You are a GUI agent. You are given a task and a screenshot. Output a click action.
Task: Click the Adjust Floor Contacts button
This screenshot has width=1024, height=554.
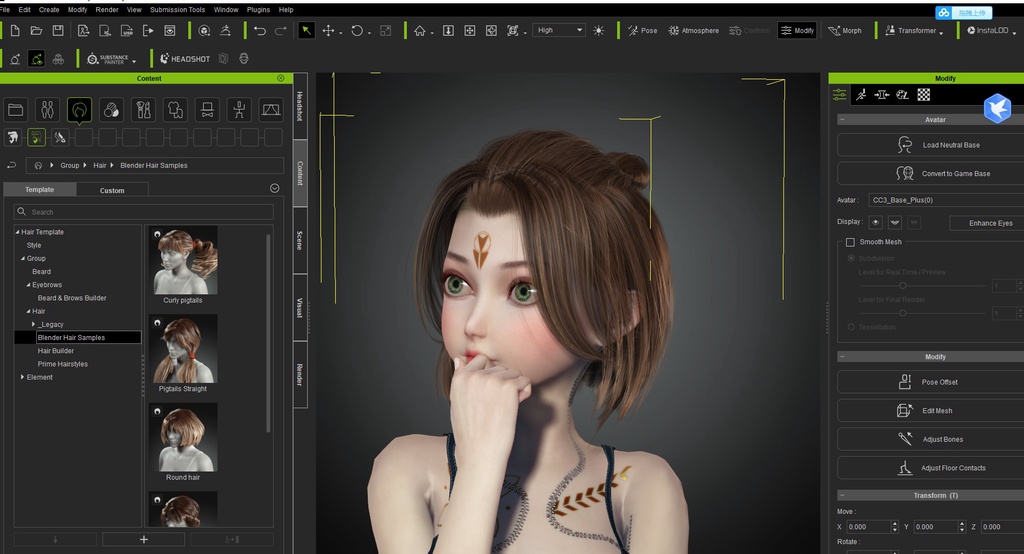point(931,468)
